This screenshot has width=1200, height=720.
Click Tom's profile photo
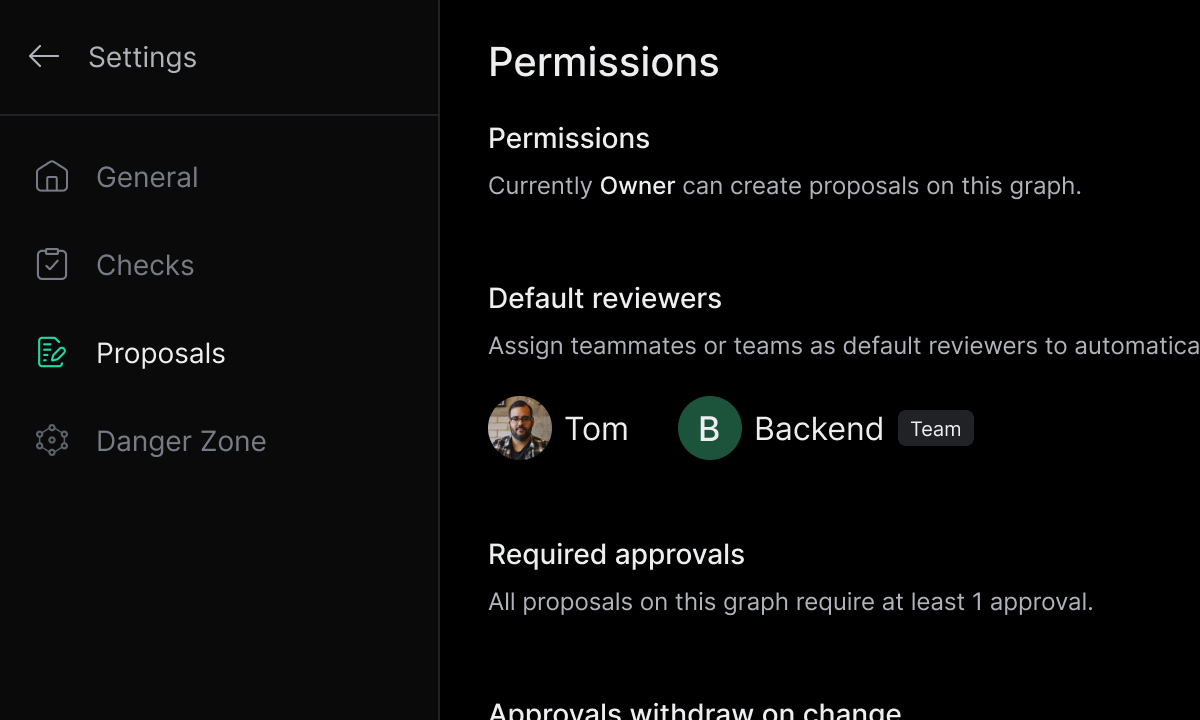(520, 428)
